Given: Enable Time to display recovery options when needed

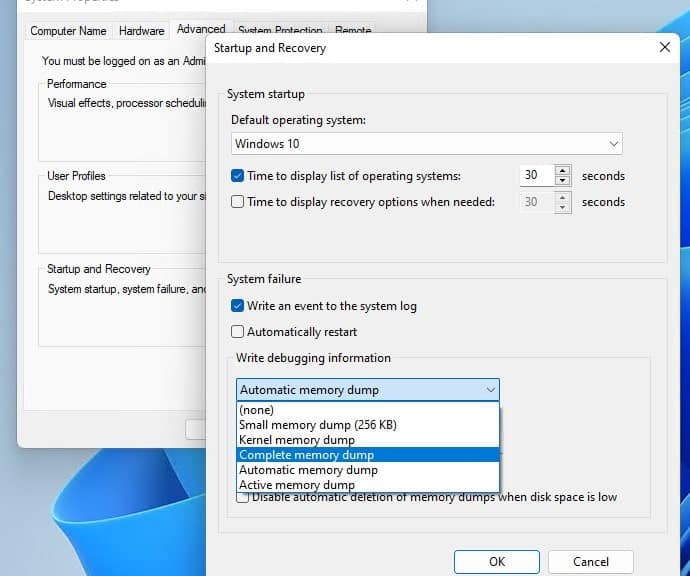Looking at the screenshot, I should pyautogui.click(x=237, y=202).
